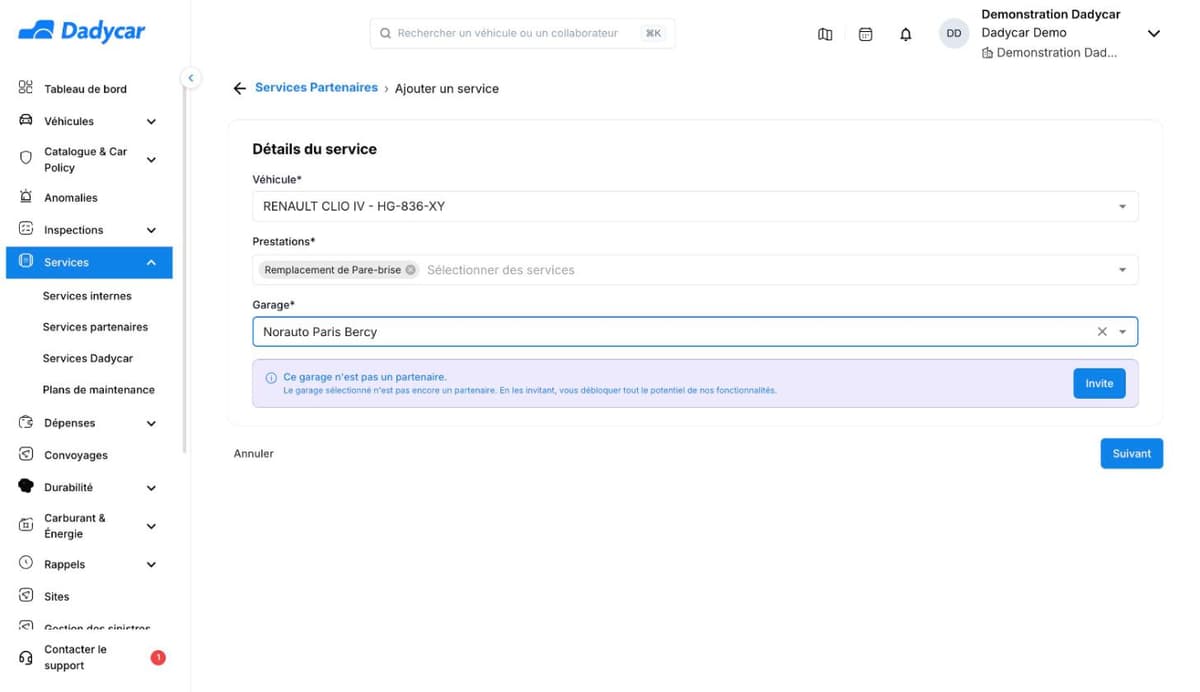Open Services Dadycar submenu item

tap(88, 358)
